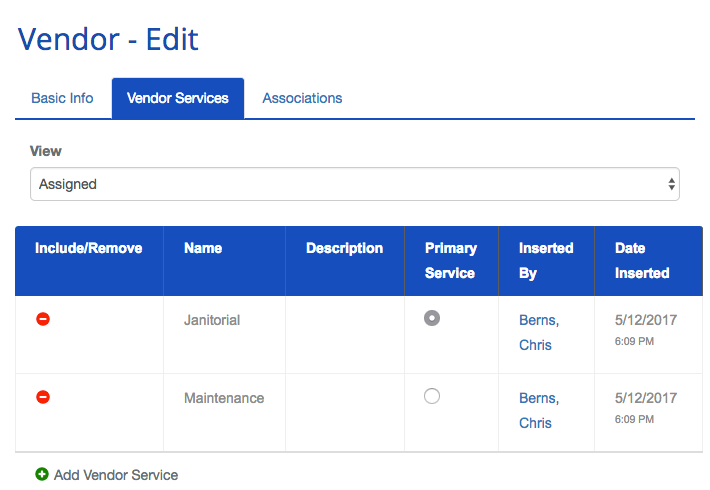The image size is (710, 490).
Task: Click the Add Vendor Service link text
Action: tap(116, 475)
